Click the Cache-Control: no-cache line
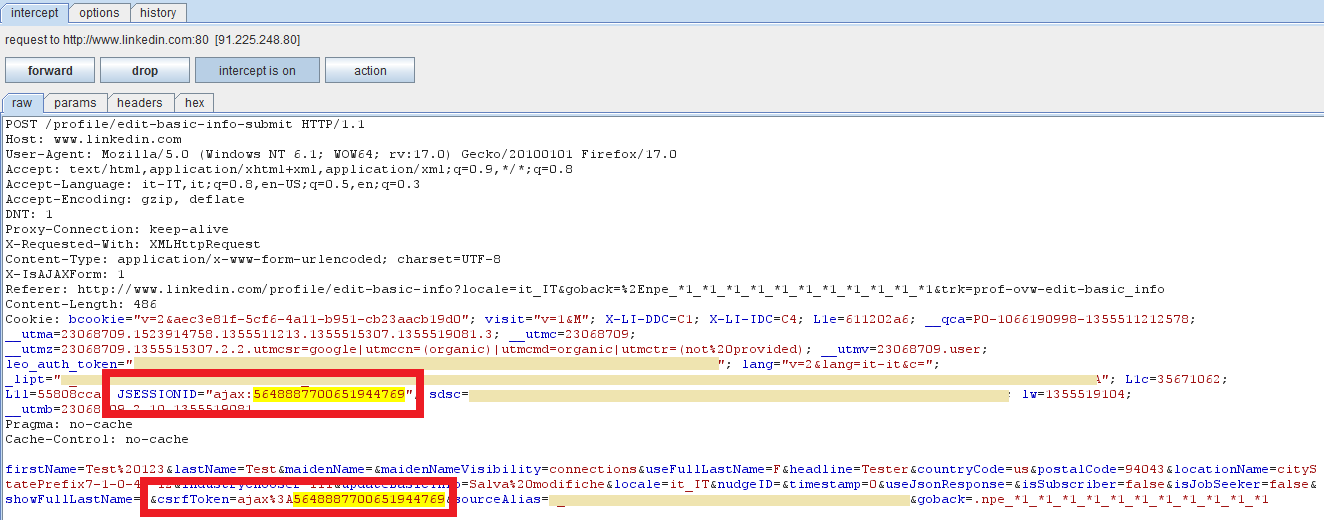The height and width of the screenshot is (520, 1324). [97, 439]
